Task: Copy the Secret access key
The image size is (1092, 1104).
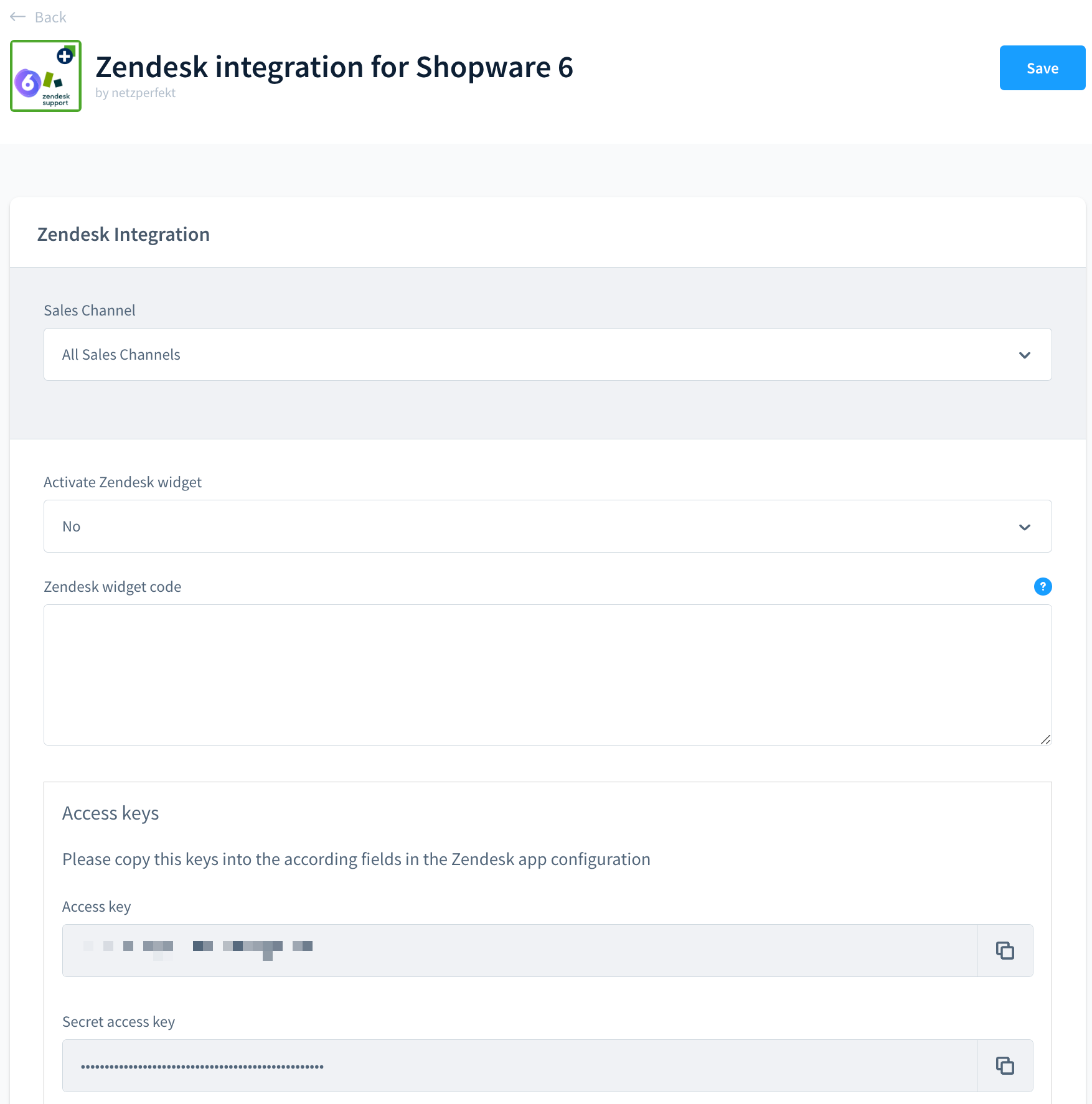Action: tap(1005, 1065)
